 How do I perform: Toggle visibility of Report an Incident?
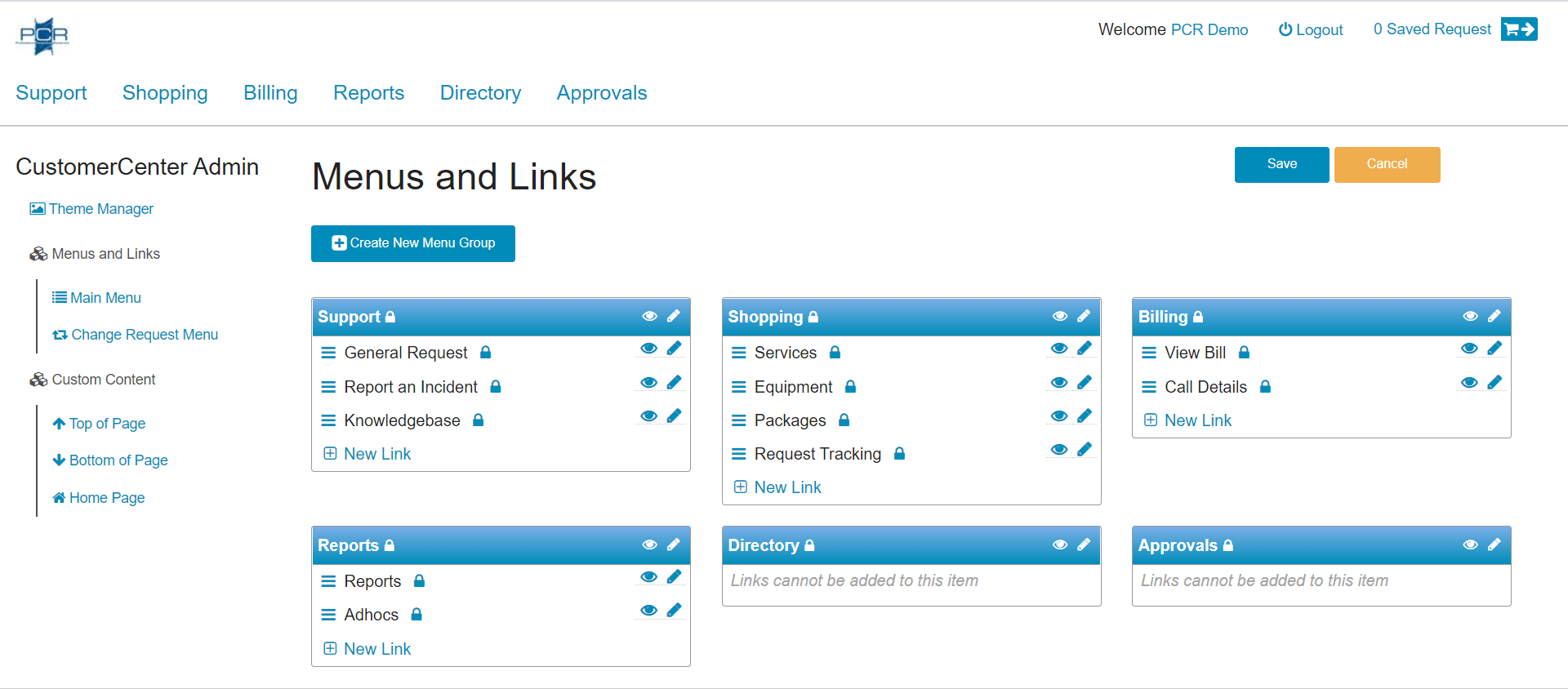(x=649, y=383)
